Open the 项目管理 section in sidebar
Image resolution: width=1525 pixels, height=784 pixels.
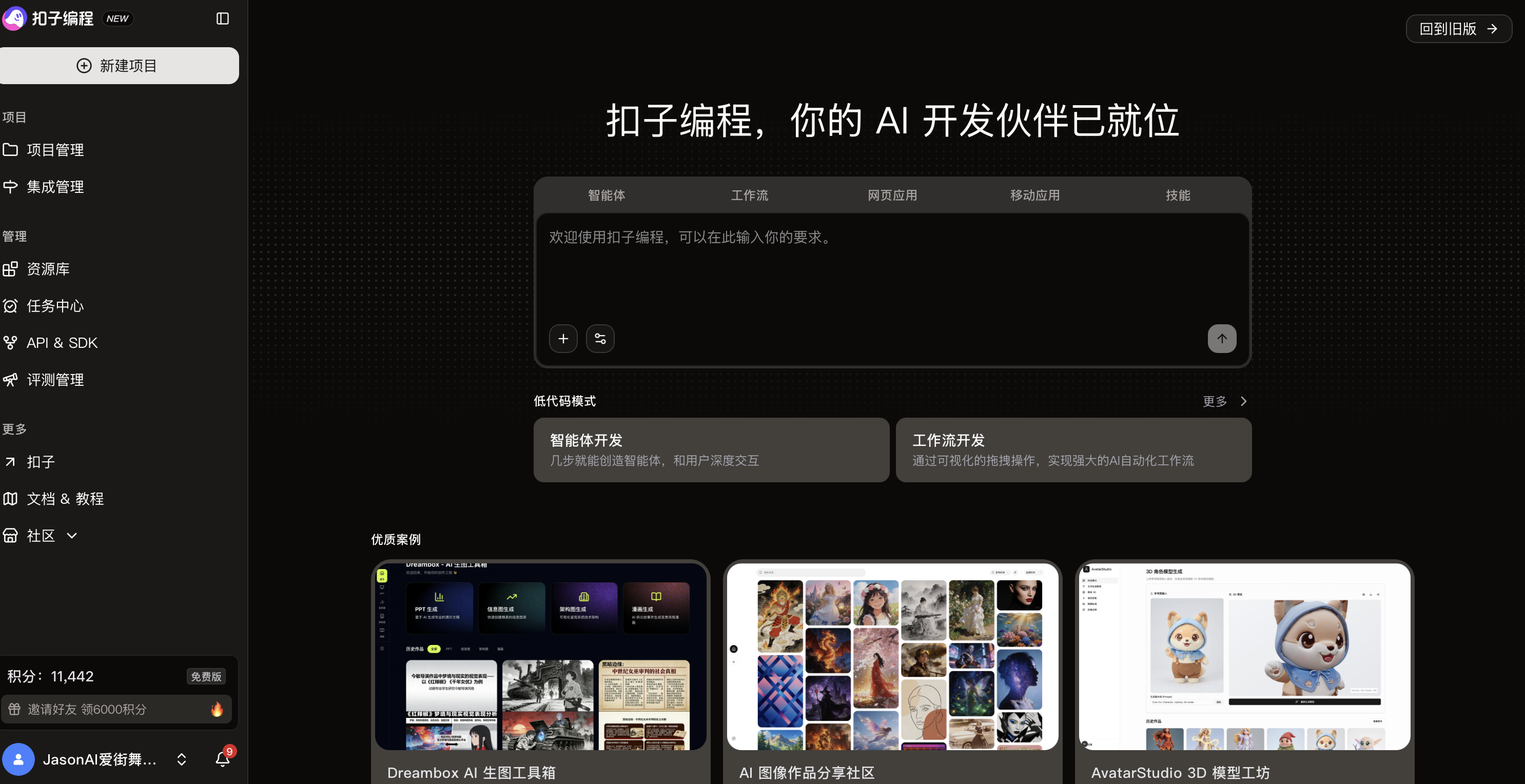pos(55,150)
